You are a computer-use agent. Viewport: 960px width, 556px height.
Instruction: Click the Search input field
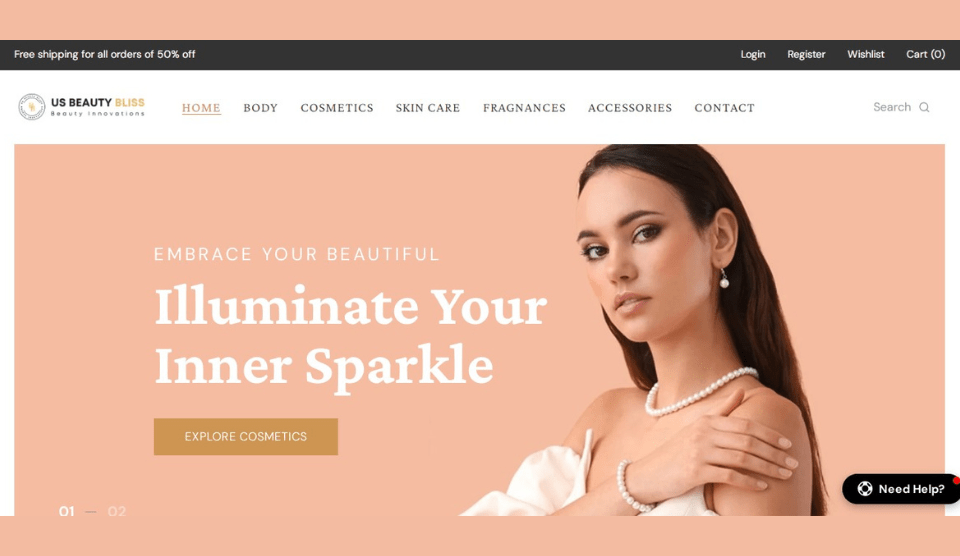(892, 107)
